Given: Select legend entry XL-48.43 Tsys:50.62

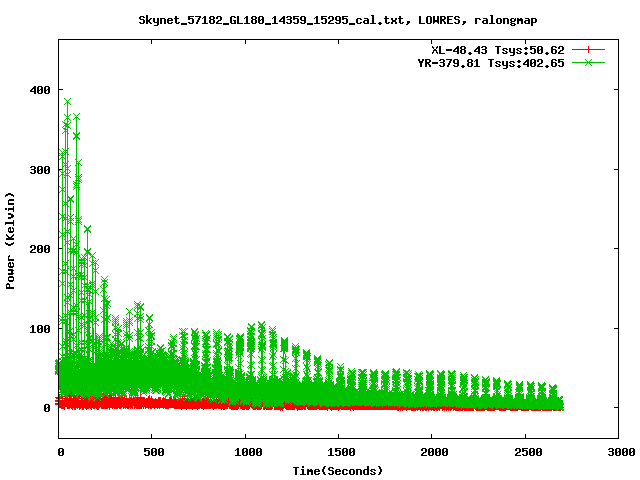Looking at the screenshot, I should point(498,50).
